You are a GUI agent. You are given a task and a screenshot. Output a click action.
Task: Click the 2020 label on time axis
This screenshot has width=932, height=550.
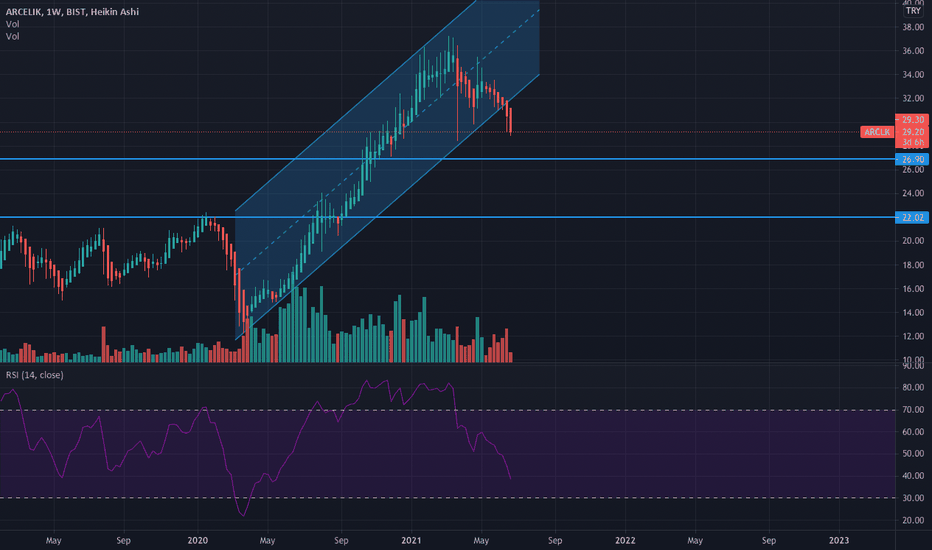[197, 540]
